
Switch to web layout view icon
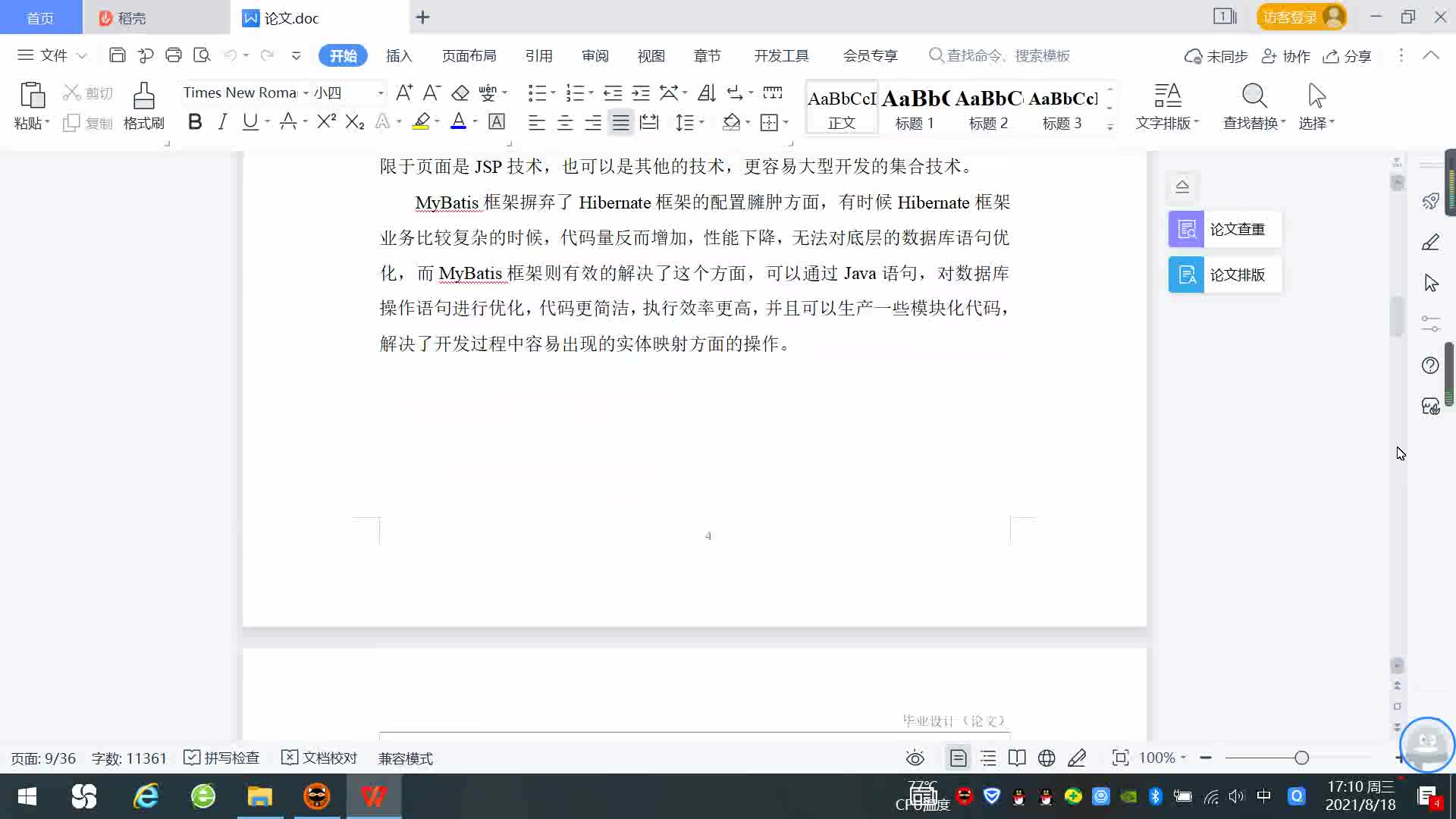tap(1046, 758)
